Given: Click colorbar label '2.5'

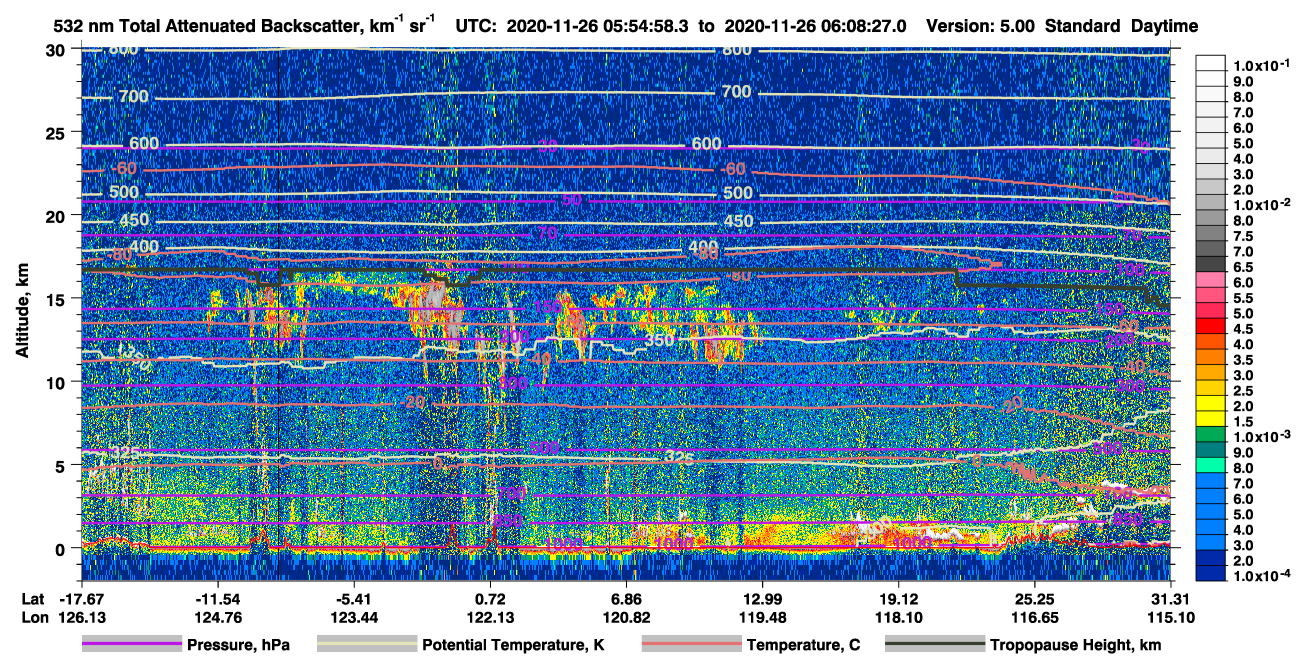Looking at the screenshot, I should point(1243,391).
